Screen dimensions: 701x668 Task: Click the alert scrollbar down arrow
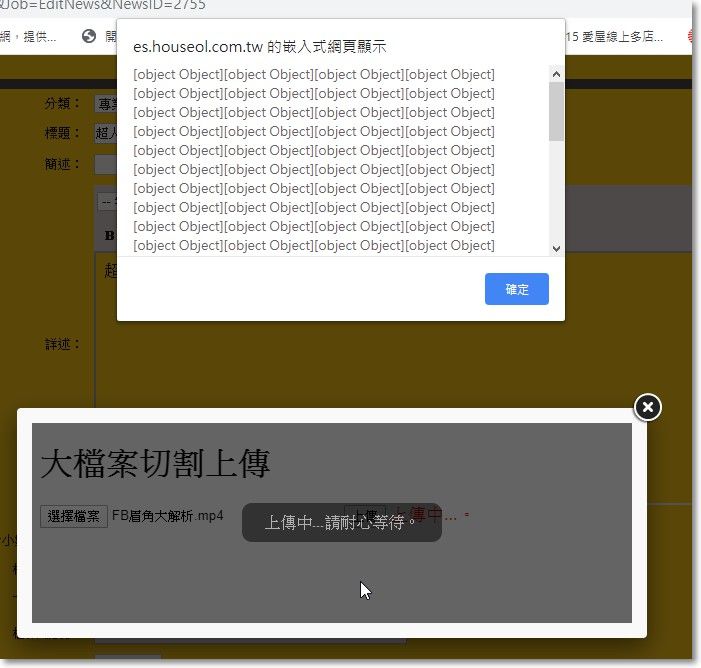[556, 247]
